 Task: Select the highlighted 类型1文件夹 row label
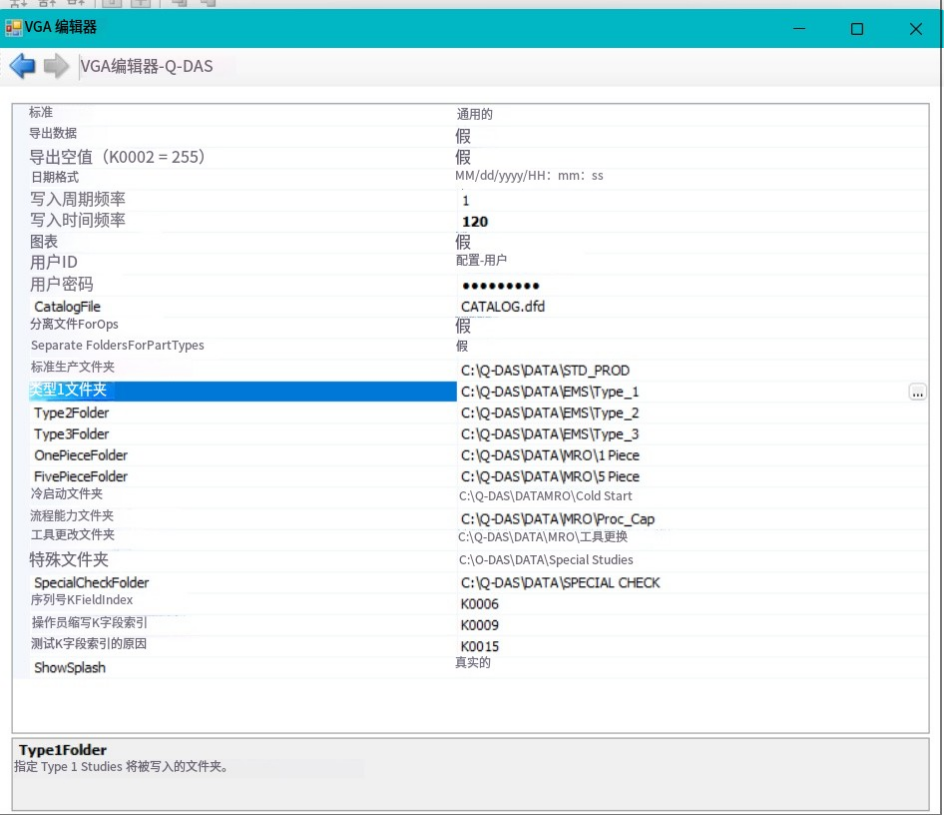click(x=68, y=390)
